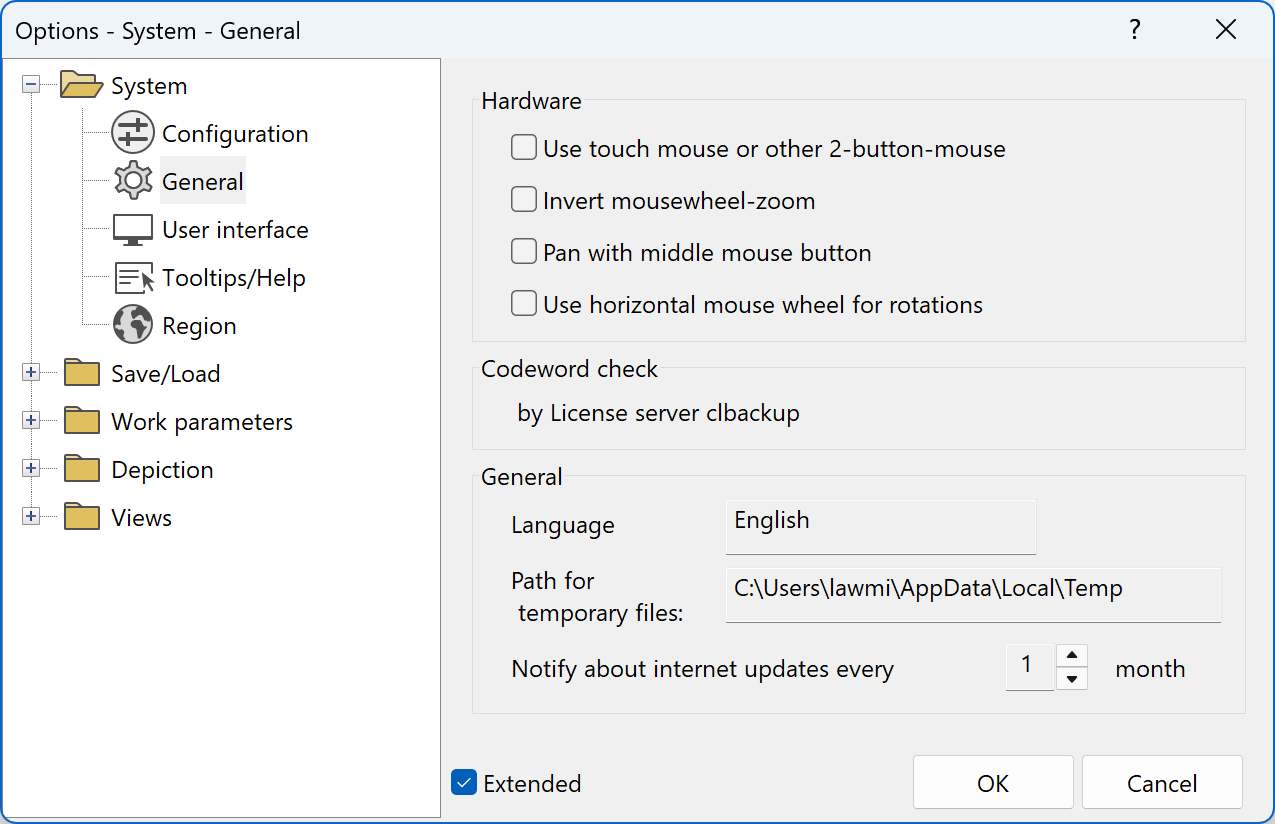Screen dimensions: 1275x824
Task: Enable Pan with middle mouse button
Action: coord(524,253)
